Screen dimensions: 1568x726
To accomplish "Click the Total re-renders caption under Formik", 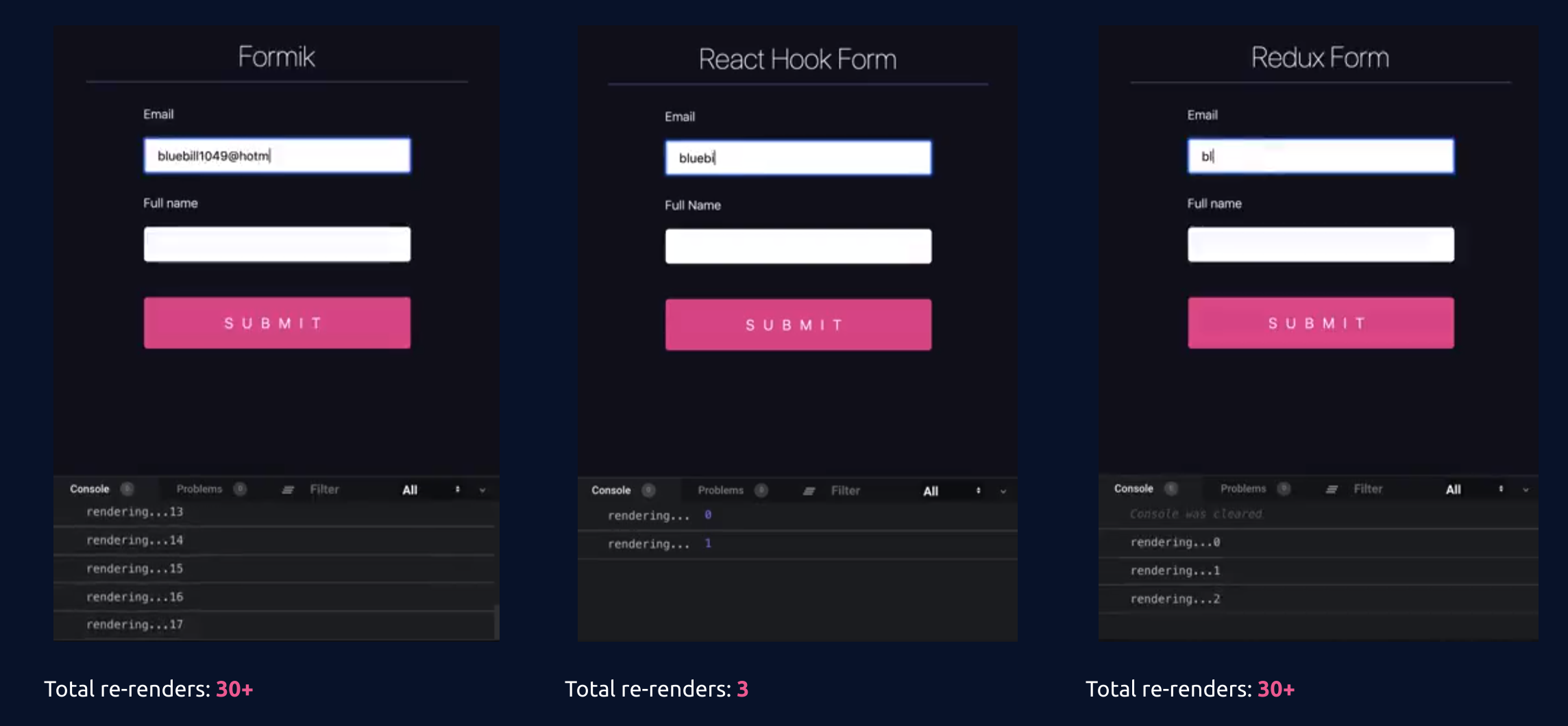I will click(149, 689).
